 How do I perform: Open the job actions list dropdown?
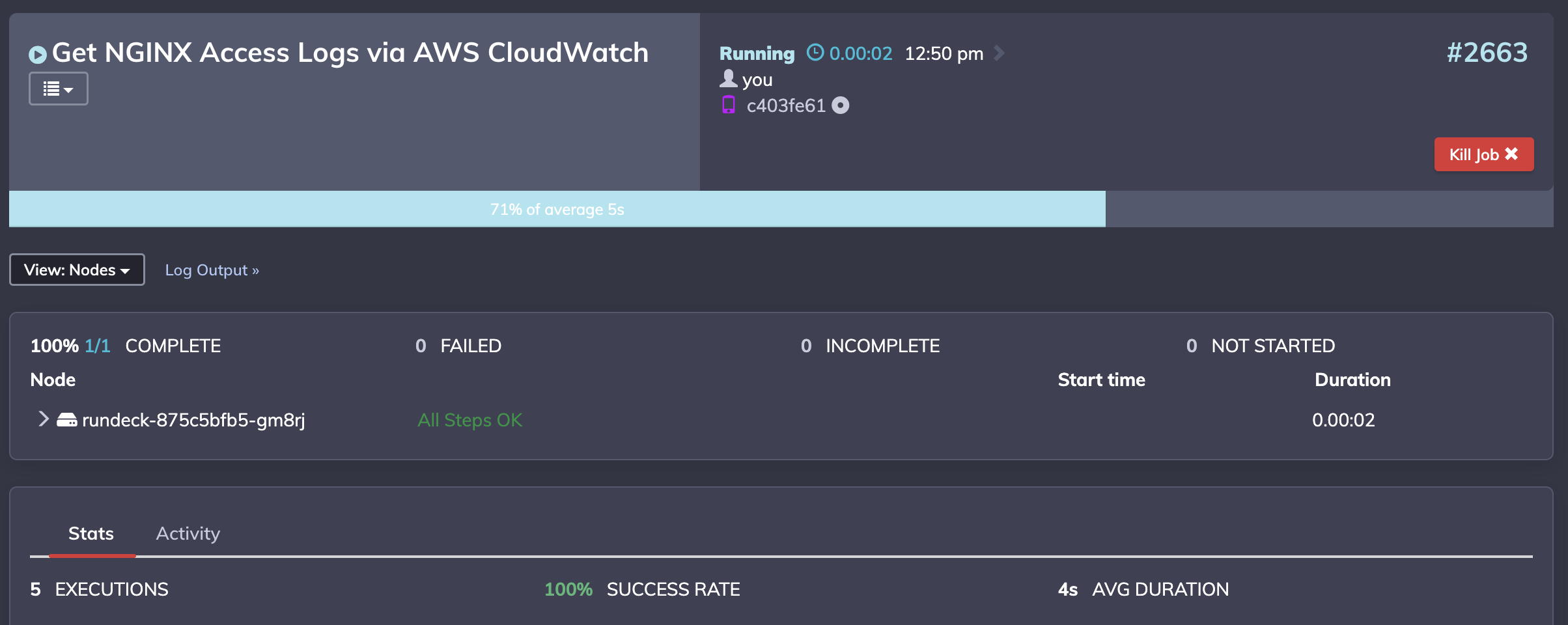click(59, 89)
